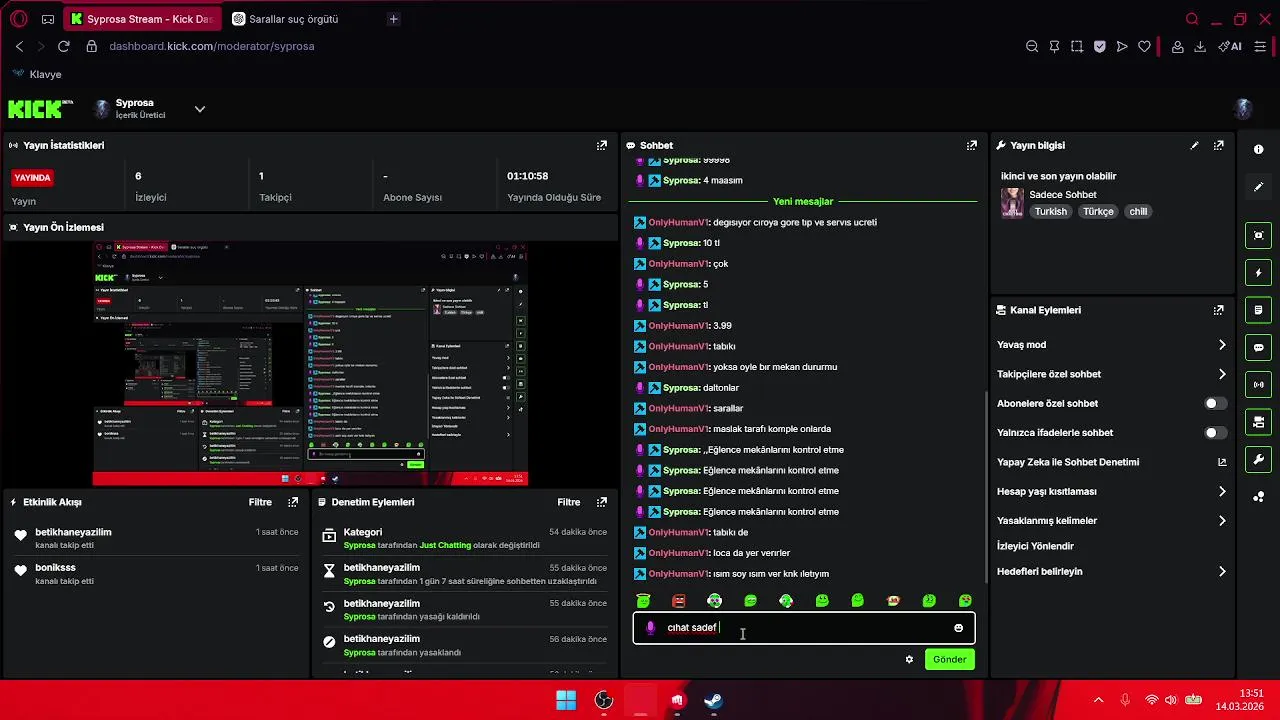Pop out the Kanal Eylemleri panel
The image size is (1280, 720).
[x=1218, y=310]
